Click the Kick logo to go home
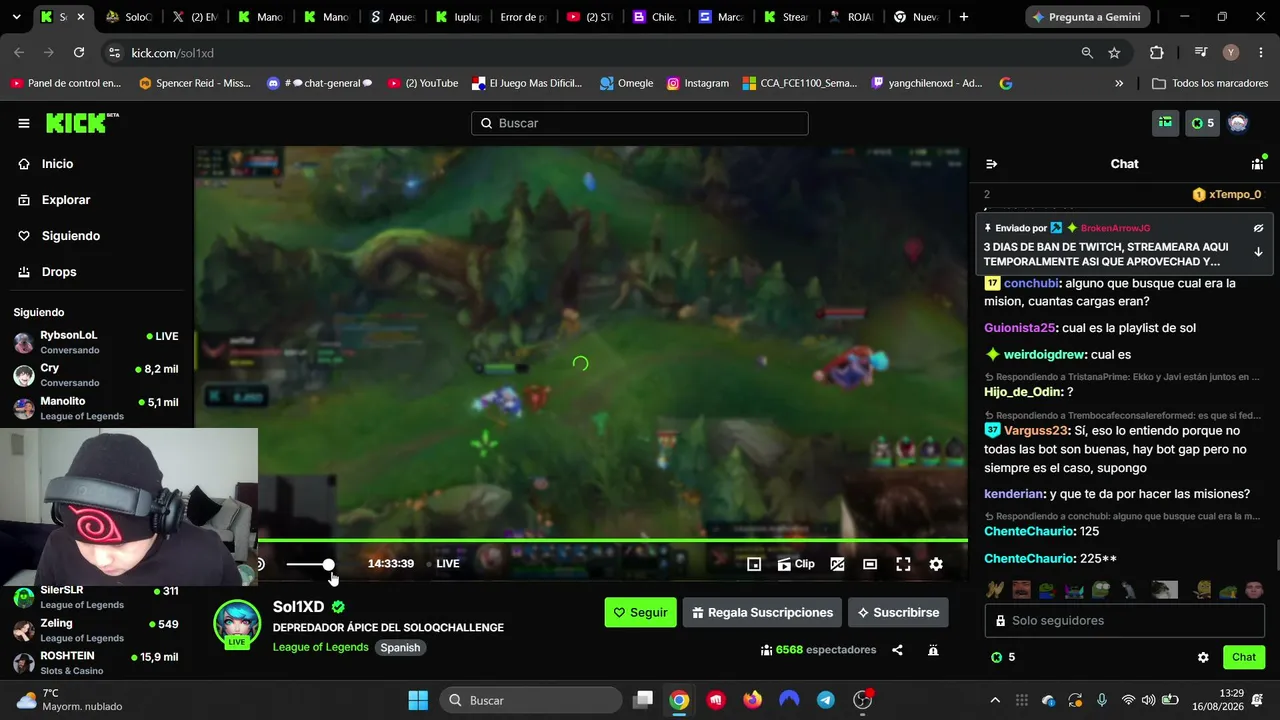The image size is (1280, 720). [82, 123]
